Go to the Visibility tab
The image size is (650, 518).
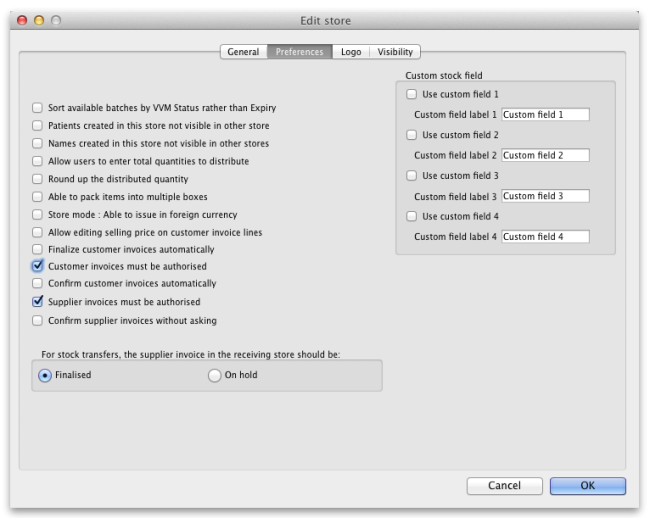(x=395, y=52)
